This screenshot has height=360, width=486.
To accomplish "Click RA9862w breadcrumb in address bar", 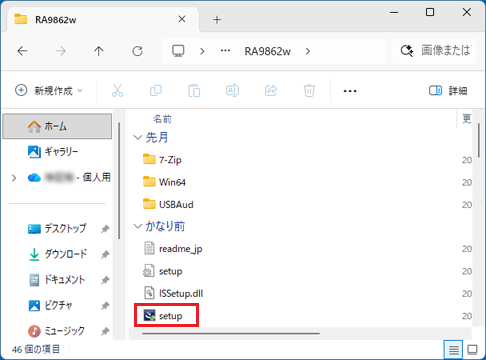I will 267,51.
